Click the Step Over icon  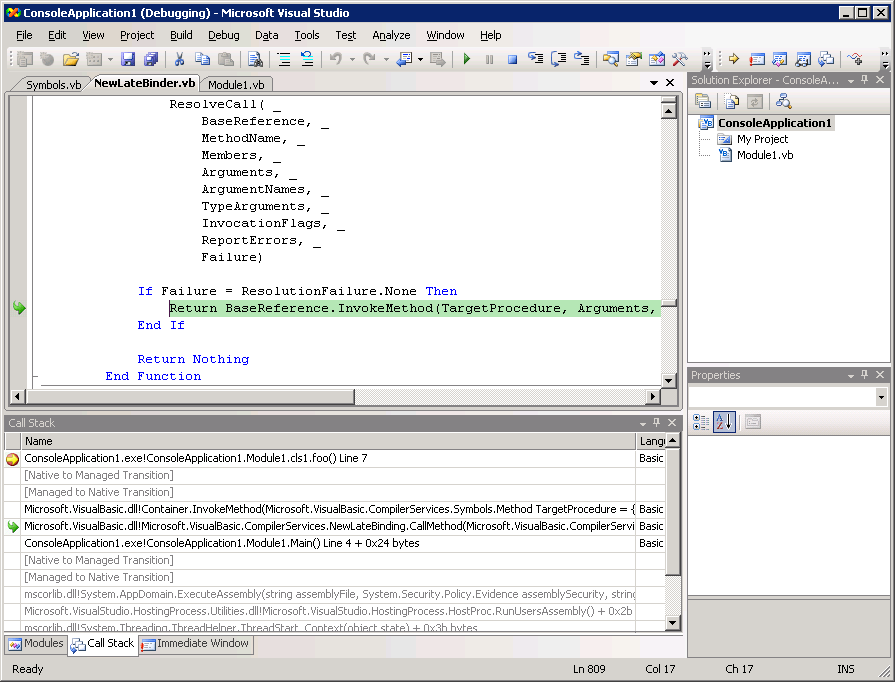click(558, 59)
